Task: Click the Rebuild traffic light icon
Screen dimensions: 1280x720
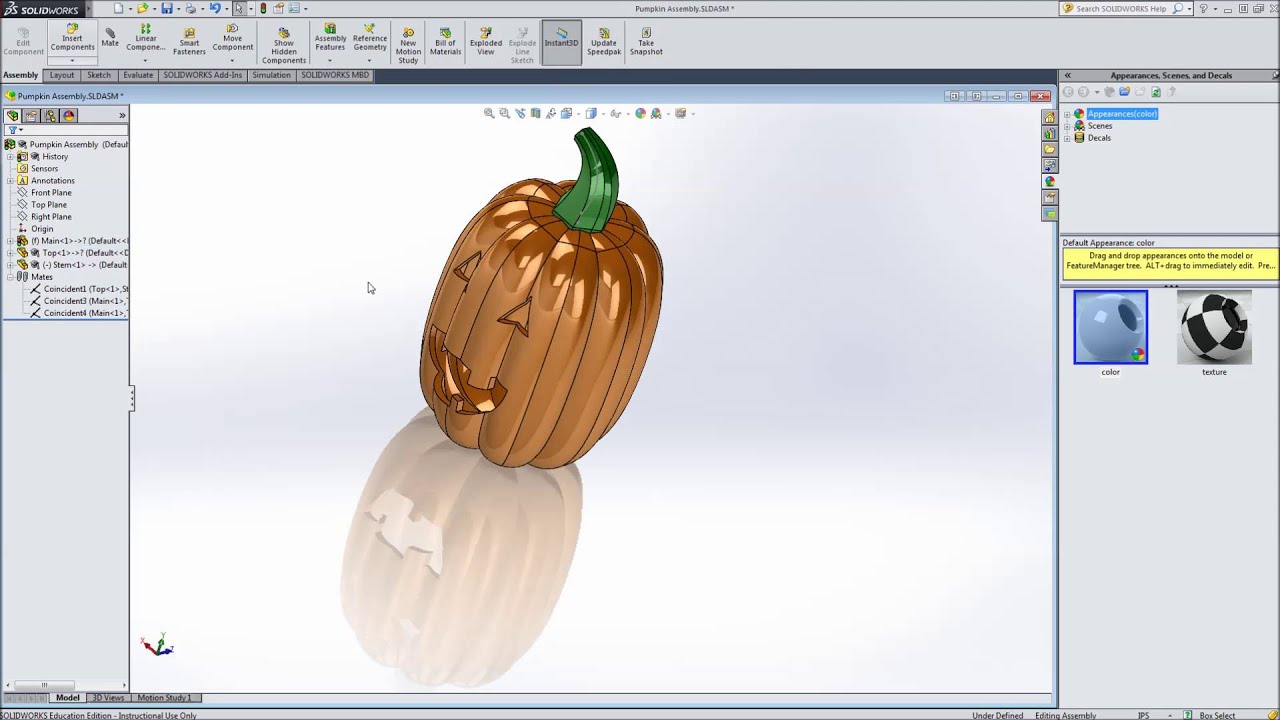Action: pos(263,8)
